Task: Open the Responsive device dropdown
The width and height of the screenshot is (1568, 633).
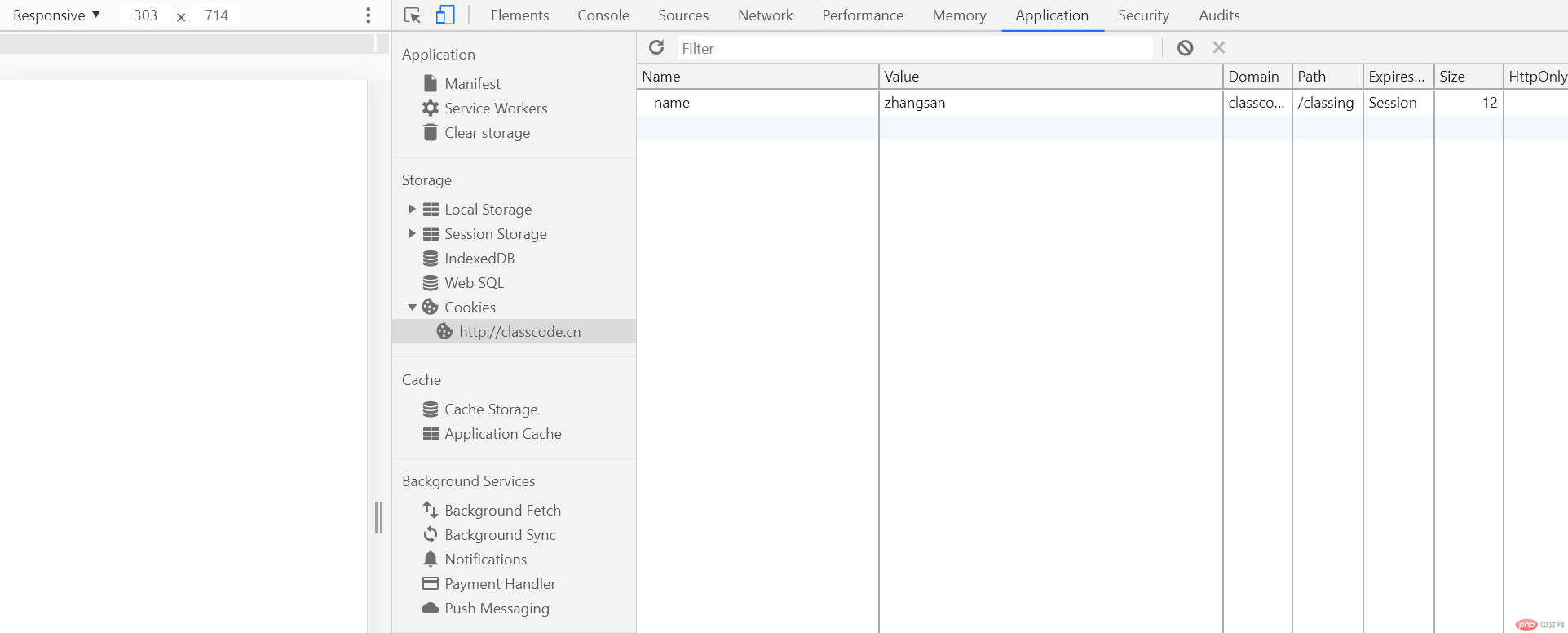Action: [56, 15]
